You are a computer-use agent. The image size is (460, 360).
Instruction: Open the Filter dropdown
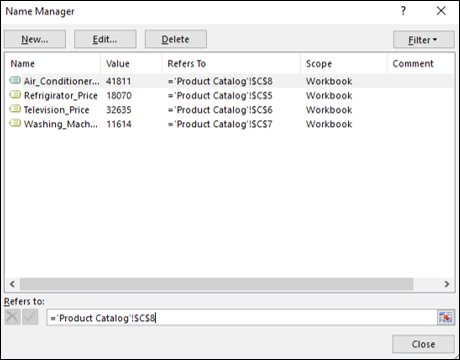[423, 40]
